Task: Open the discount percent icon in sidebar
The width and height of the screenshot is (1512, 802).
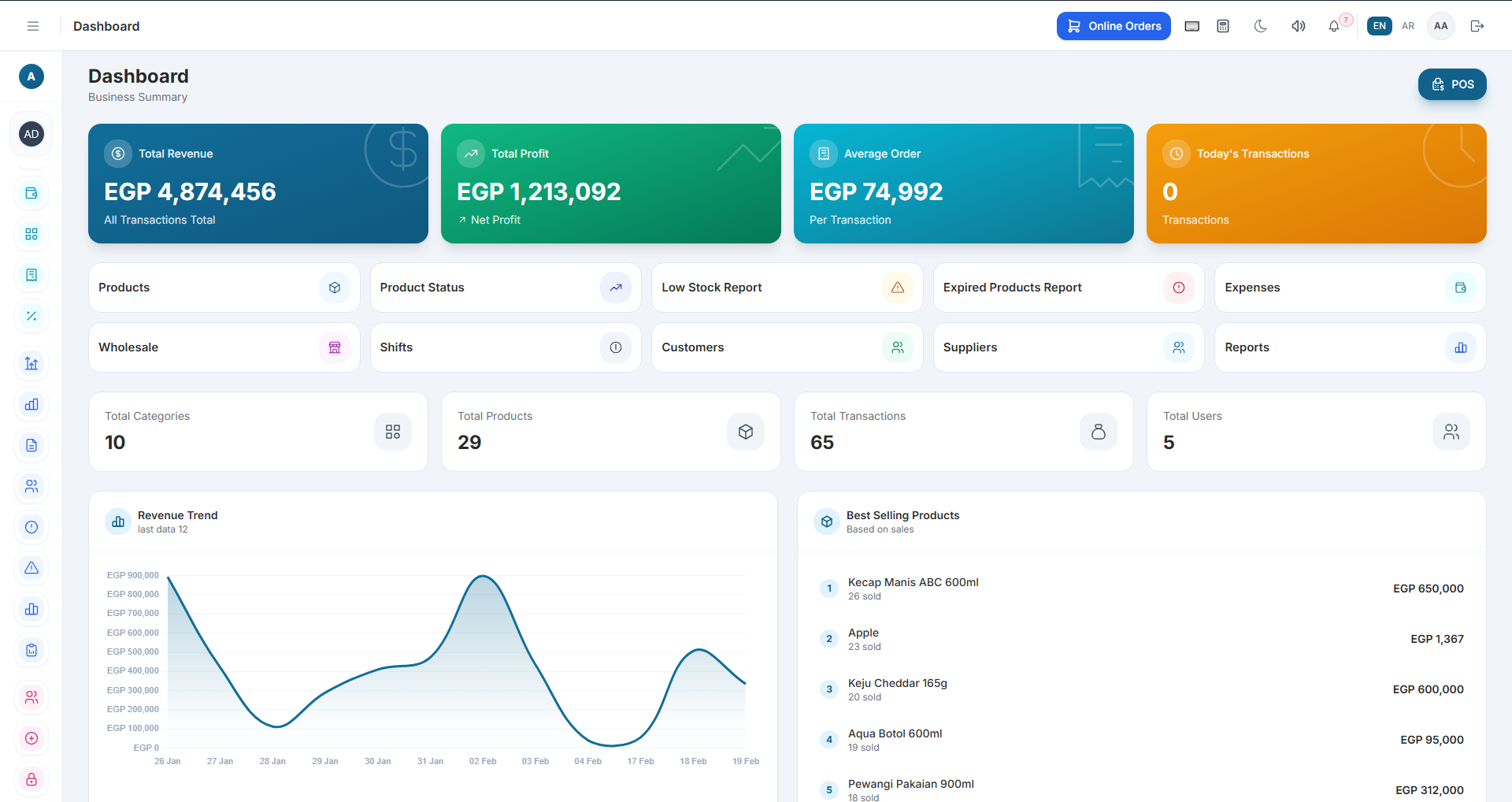Action: pyautogui.click(x=31, y=316)
